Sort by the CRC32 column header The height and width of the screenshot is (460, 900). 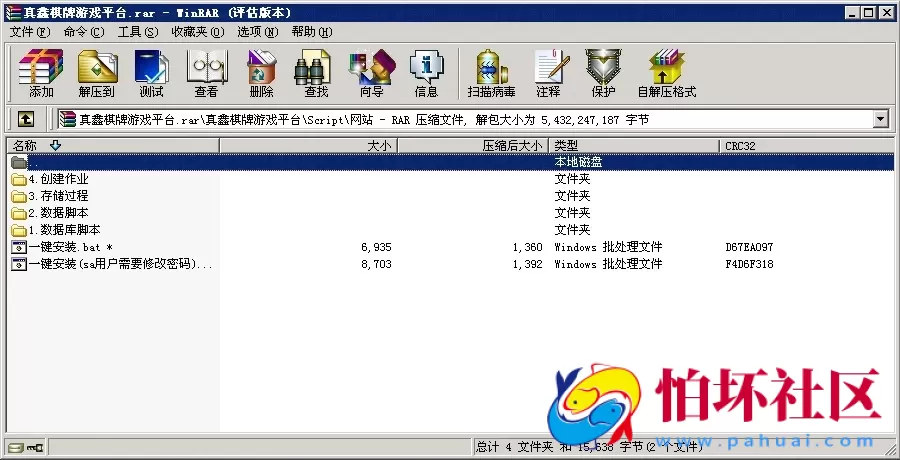coord(806,146)
